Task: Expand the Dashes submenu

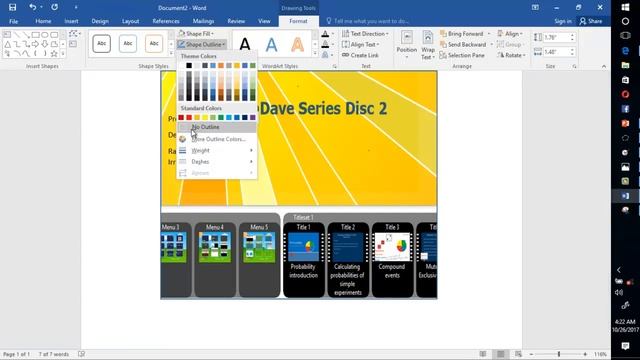Action: [217, 162]
